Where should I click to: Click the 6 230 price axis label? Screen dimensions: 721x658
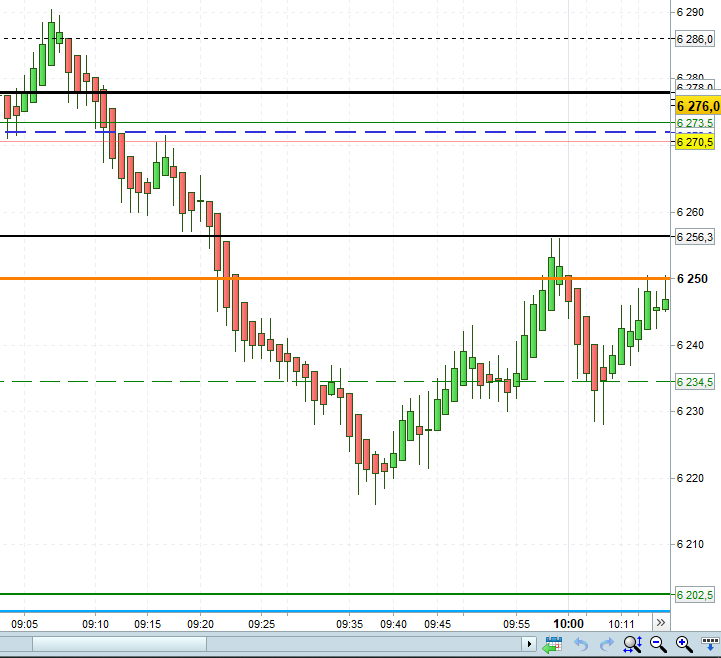pyautogui.click(x=690, y=411)
